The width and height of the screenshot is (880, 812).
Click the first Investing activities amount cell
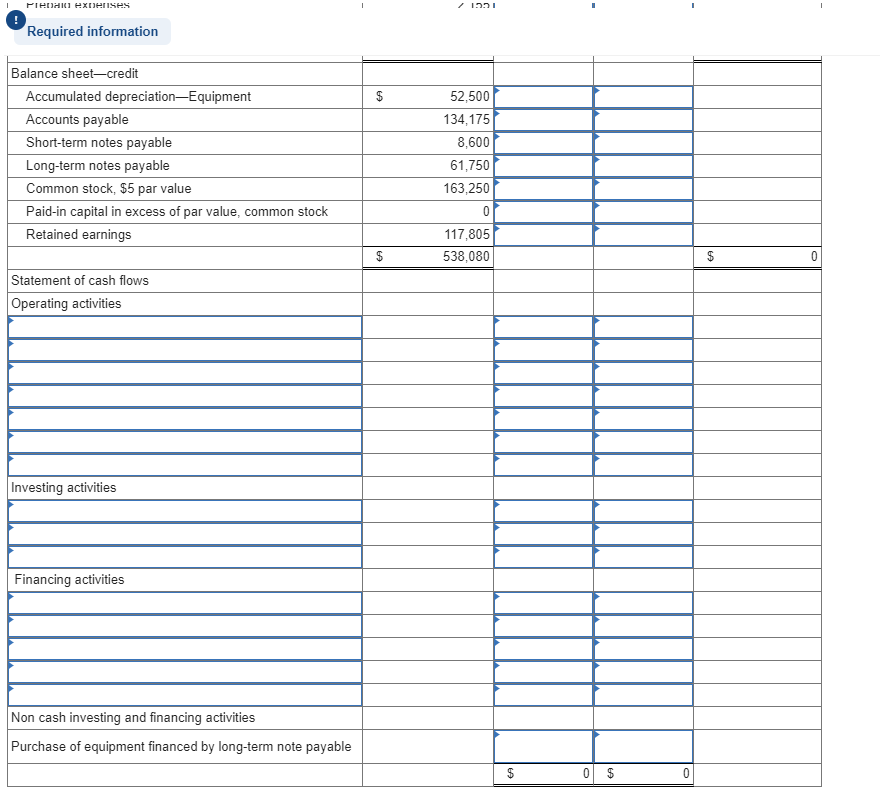click(x=543, y=511)
